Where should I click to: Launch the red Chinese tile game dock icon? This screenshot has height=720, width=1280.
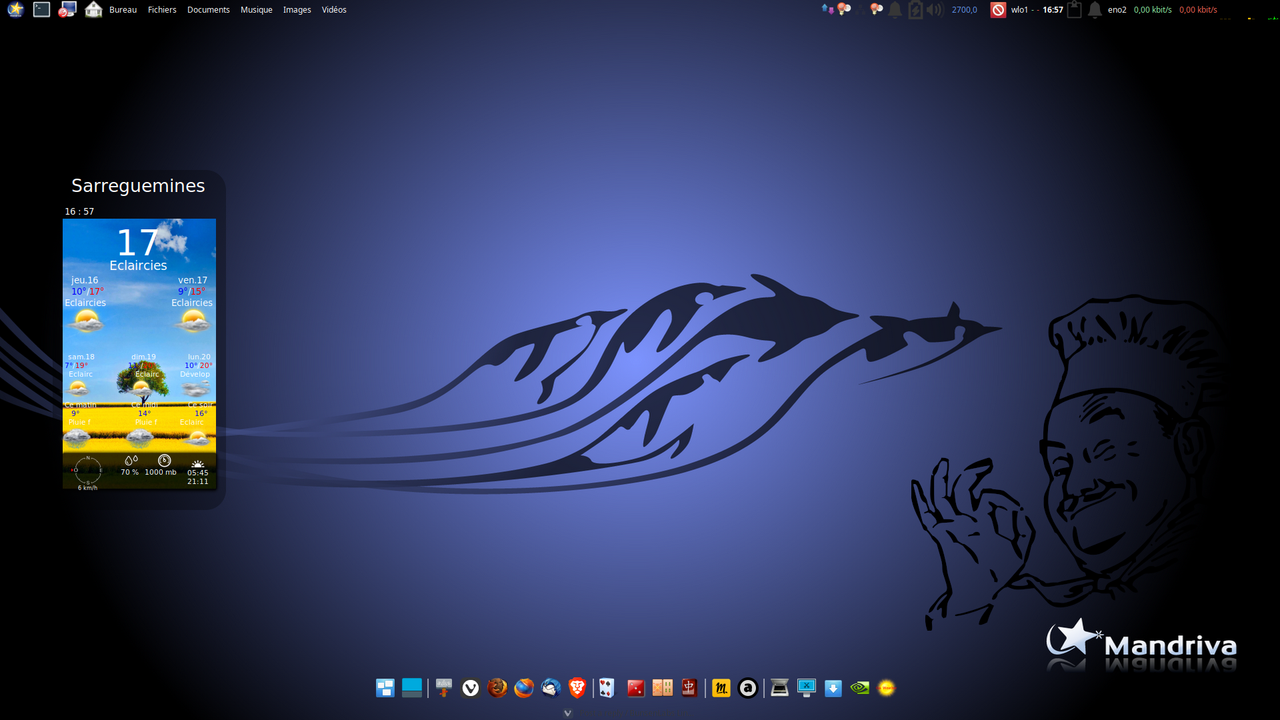pyautogui.click(x=689, y=688)
